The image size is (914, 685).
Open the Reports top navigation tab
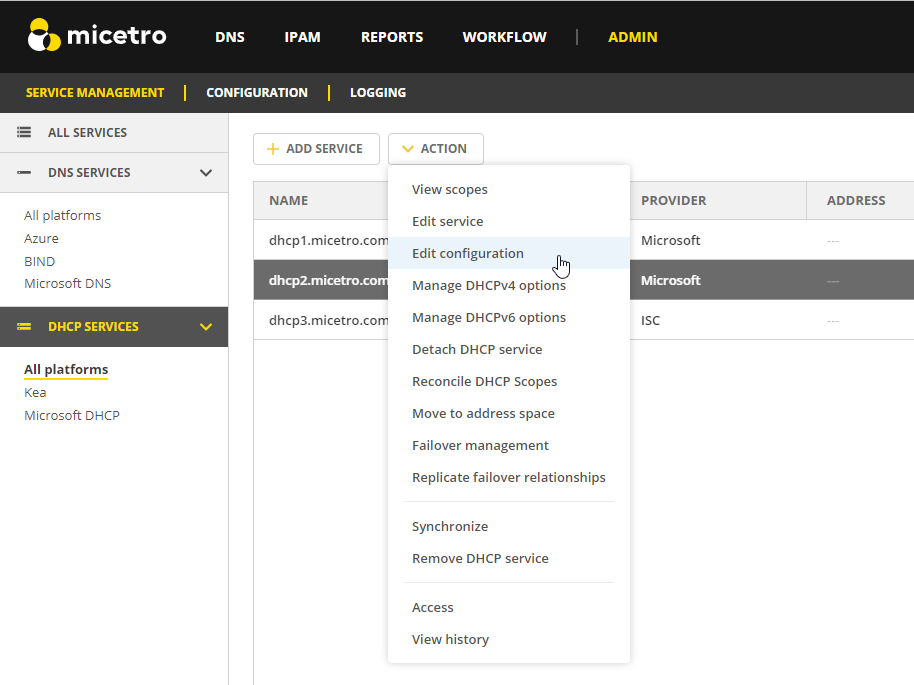point(392,37)
